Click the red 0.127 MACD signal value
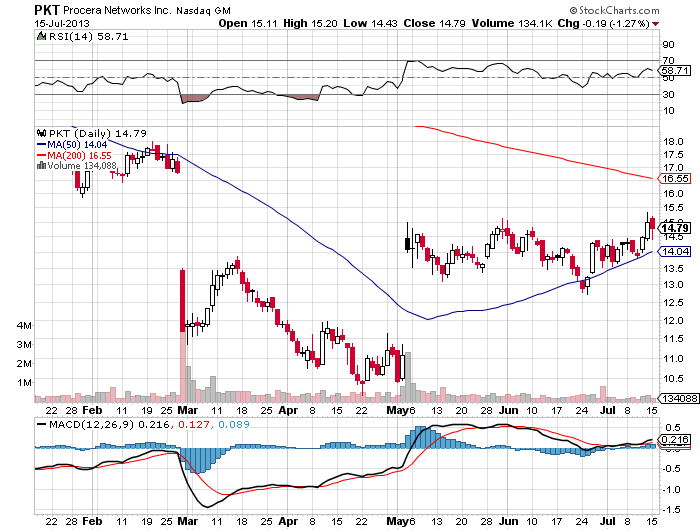 coord(193,424)
